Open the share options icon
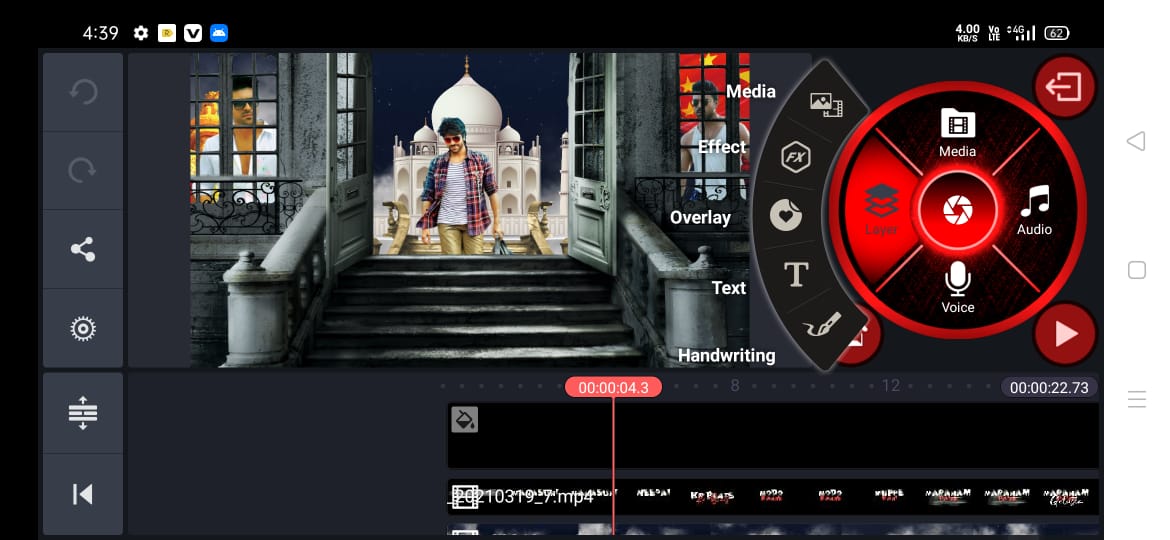The image size is (1170, 540). click(83, 250)
